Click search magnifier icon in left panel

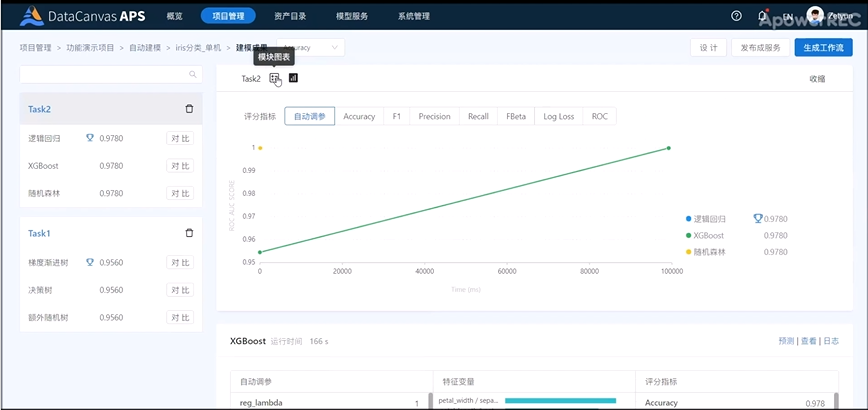click(x=193, y=74)
